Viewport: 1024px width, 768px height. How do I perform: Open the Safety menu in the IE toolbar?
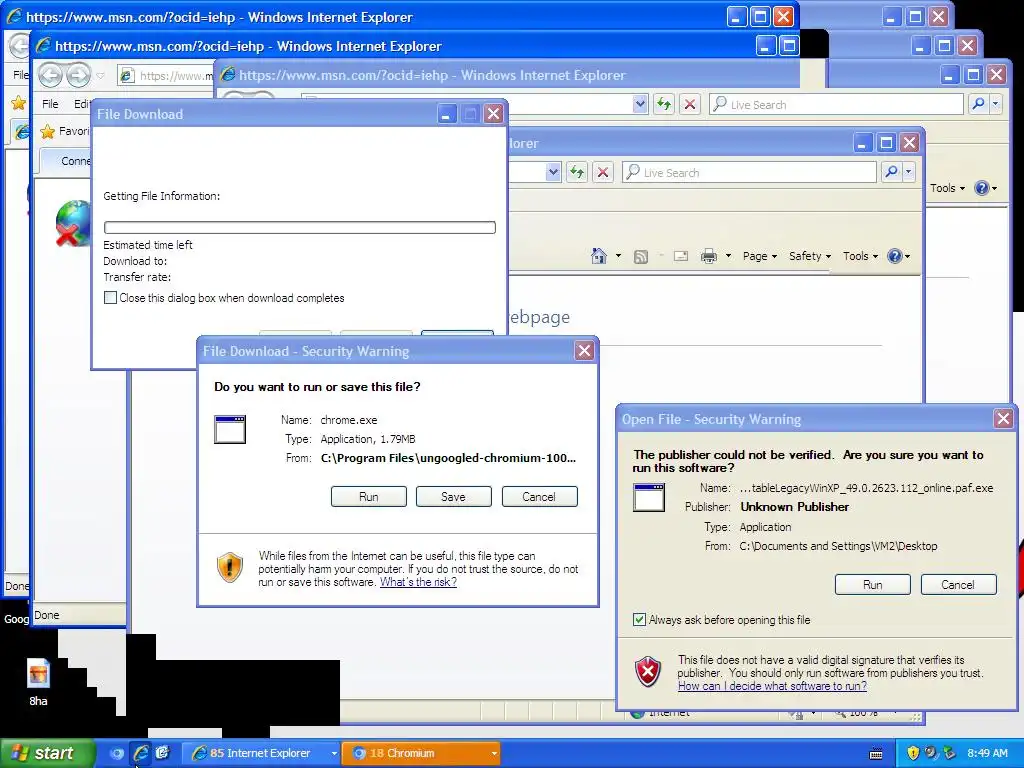[x=810, y=256]
